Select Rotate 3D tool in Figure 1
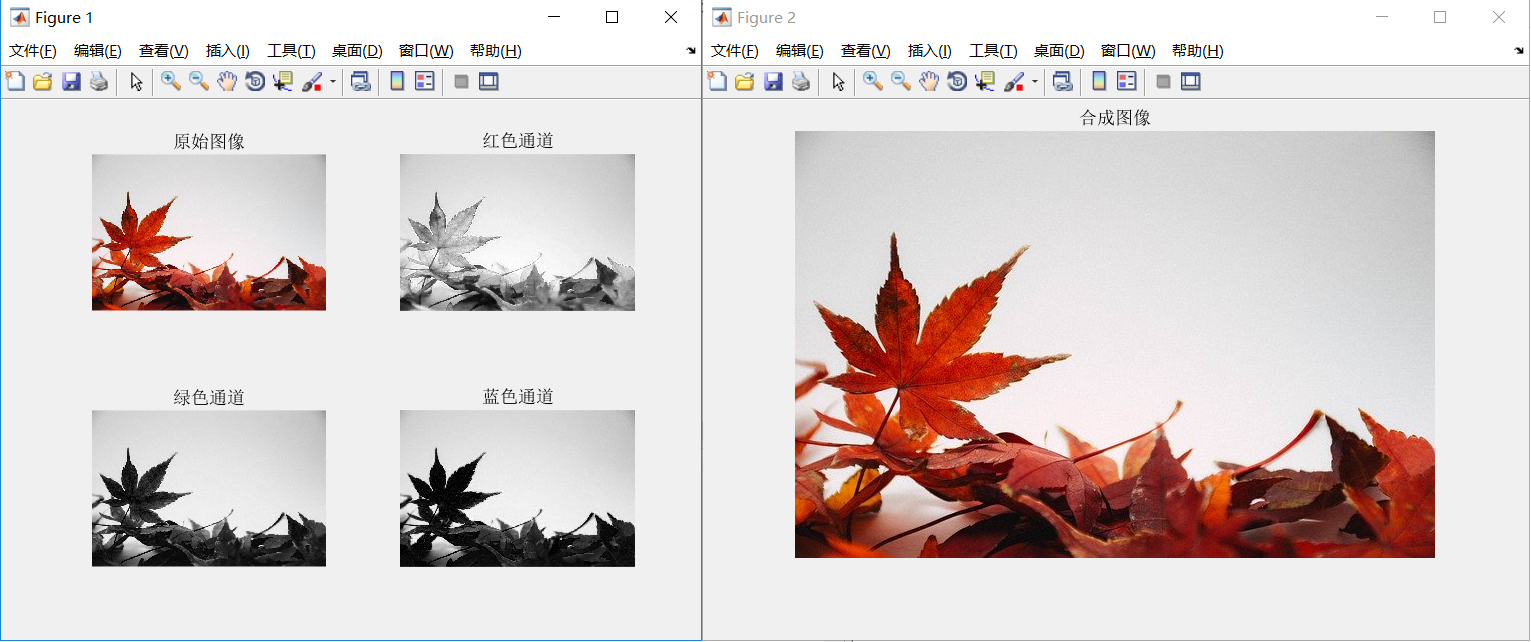Image resolution: width=1531 pixels, height=642 pixels. (x=255, y=82)
